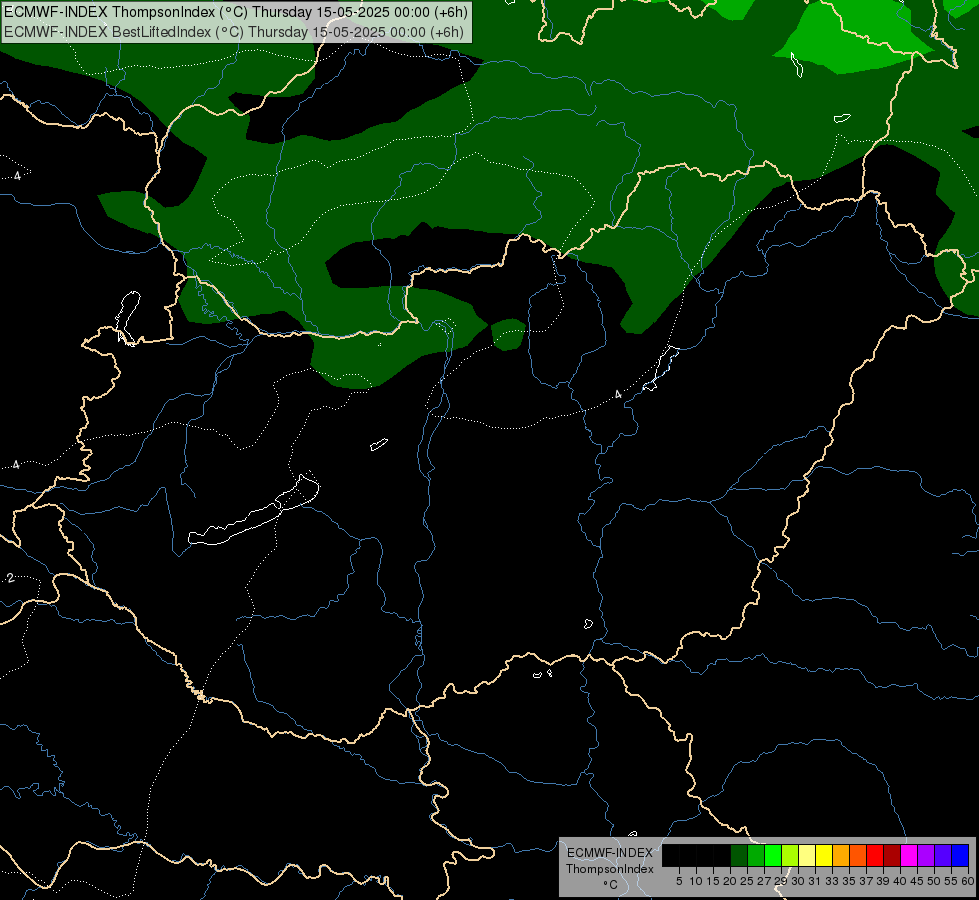Click legend tick value 37
The image size is (979, 900).
(866, 881)
